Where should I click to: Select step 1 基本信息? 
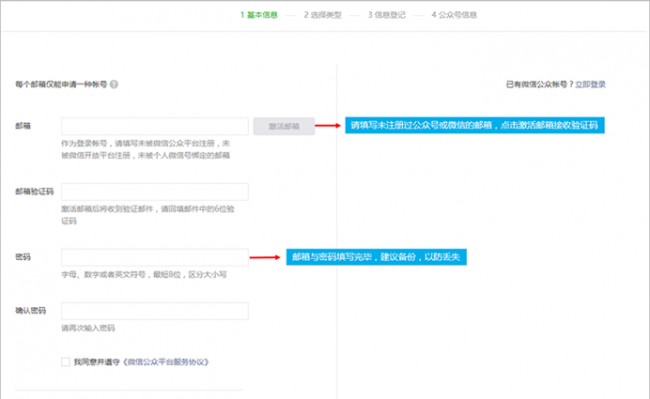(259, 15)
